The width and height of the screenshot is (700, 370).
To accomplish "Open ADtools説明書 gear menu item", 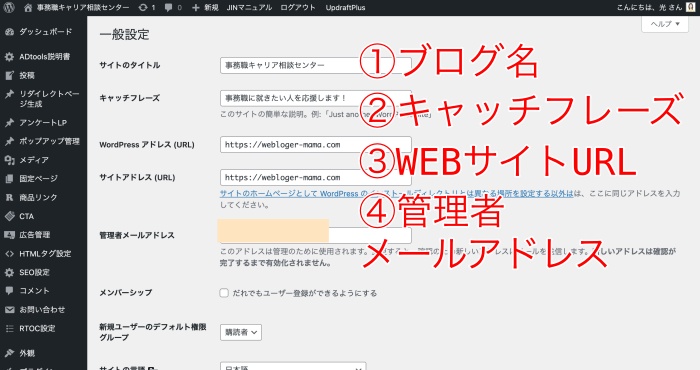I will point(43,57).
